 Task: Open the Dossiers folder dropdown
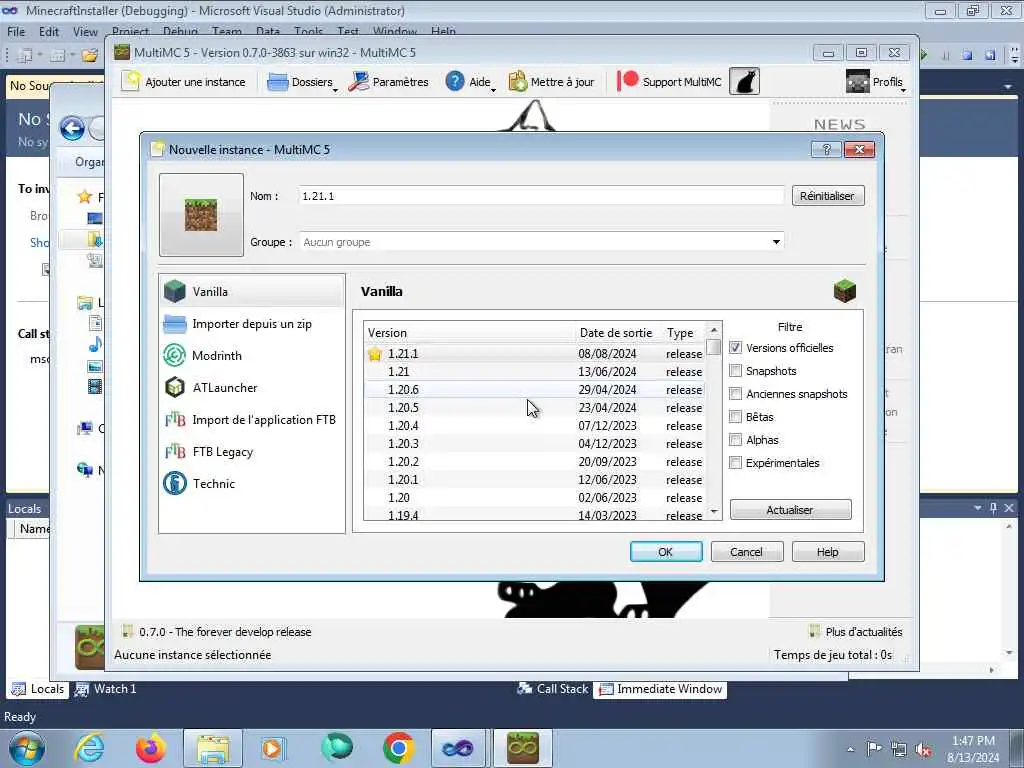click(x=302, y=82)
